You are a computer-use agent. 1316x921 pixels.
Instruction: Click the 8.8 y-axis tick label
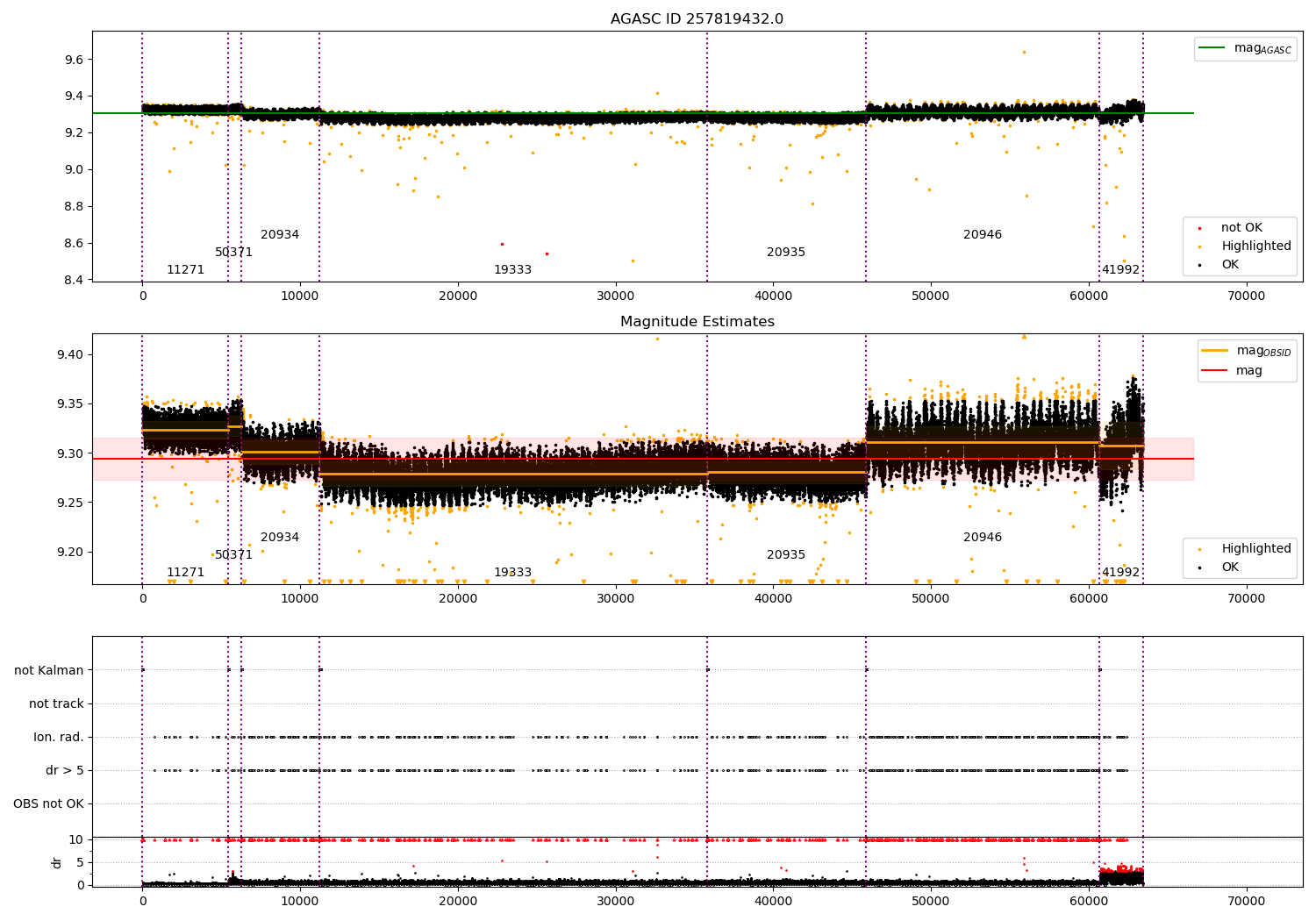(x=74, y=207)
